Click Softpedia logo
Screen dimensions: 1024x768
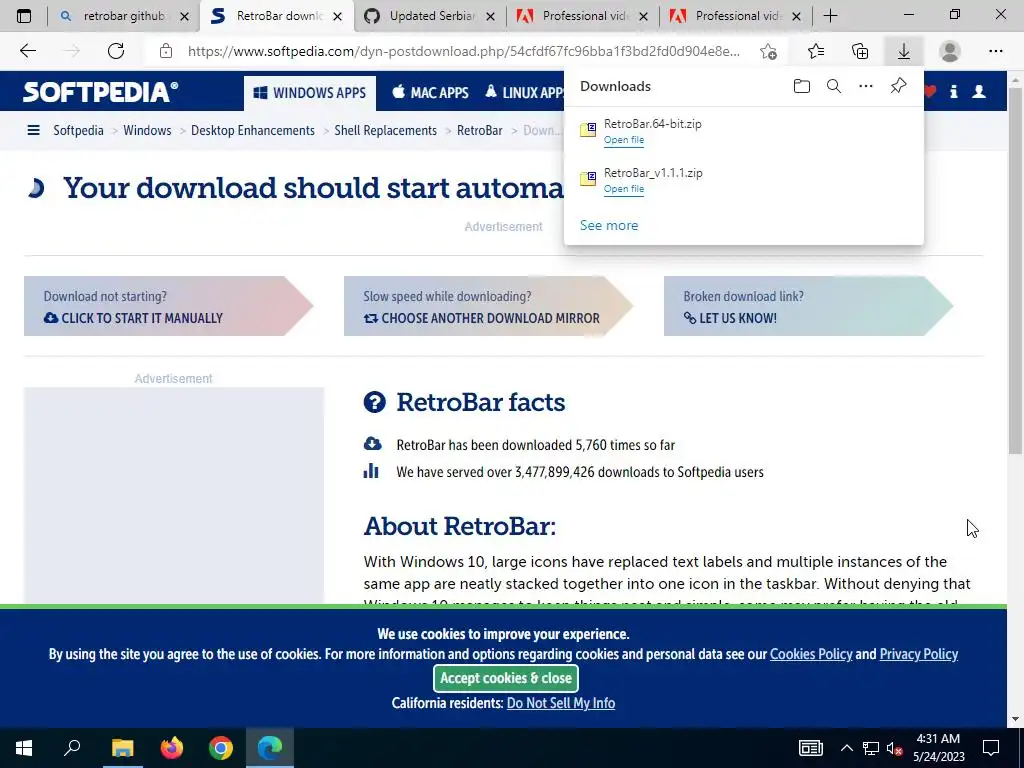[101, 92]
